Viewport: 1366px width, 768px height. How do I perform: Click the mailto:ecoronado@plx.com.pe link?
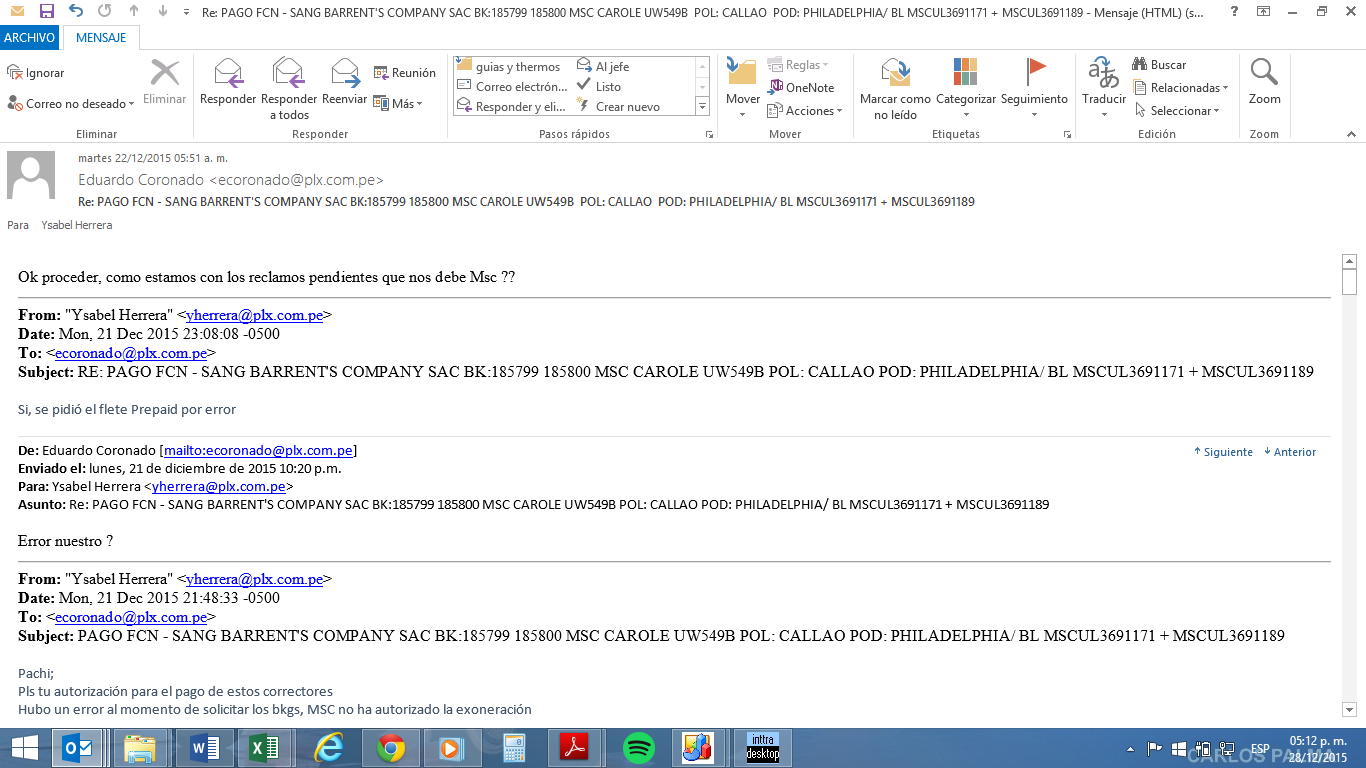(x=258, y=451)
